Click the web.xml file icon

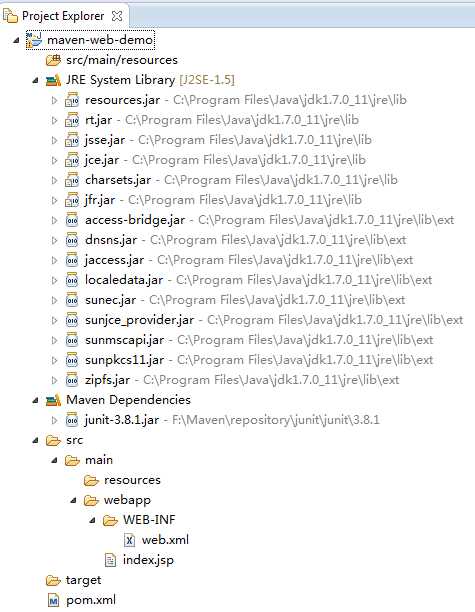pyautogui.click(x=129, y=540)
